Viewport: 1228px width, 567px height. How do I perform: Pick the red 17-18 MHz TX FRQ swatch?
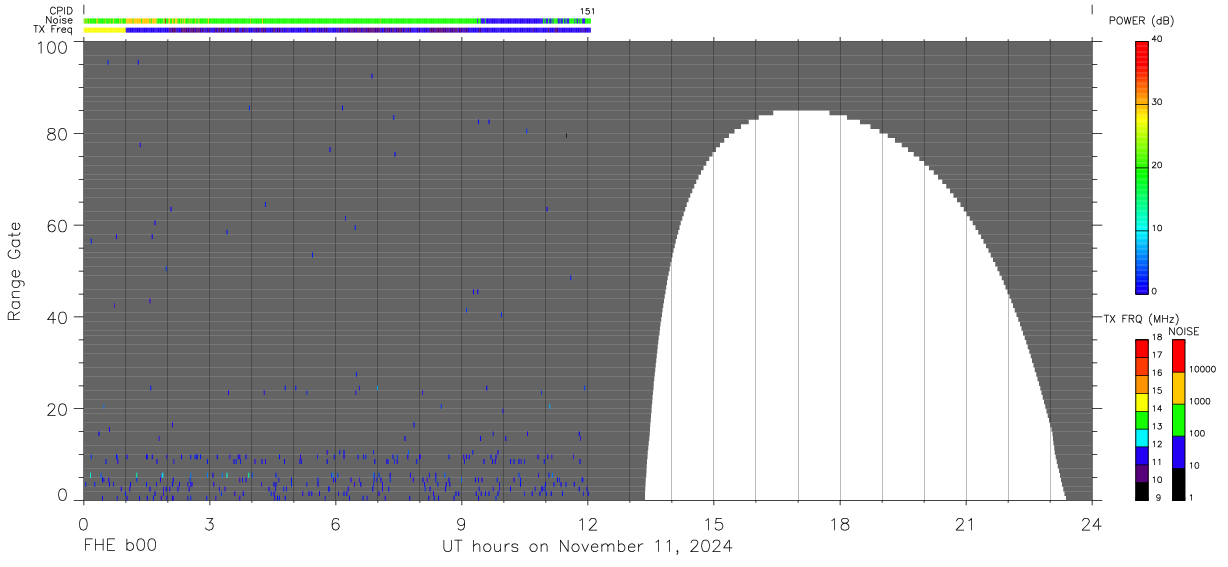1142,348
